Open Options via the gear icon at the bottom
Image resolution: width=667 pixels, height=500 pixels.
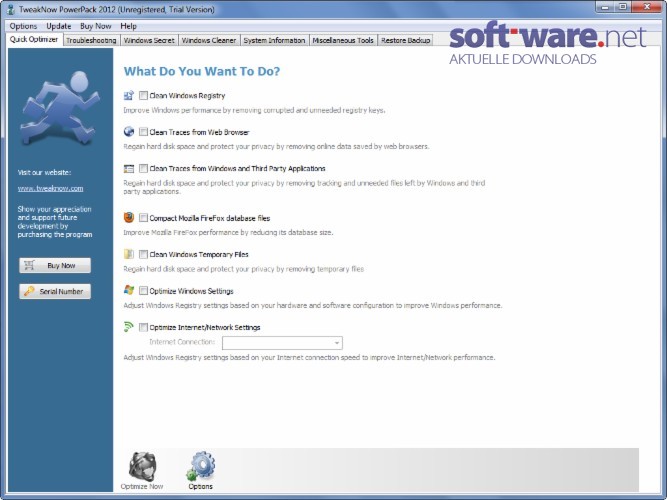tap(201, 466)
